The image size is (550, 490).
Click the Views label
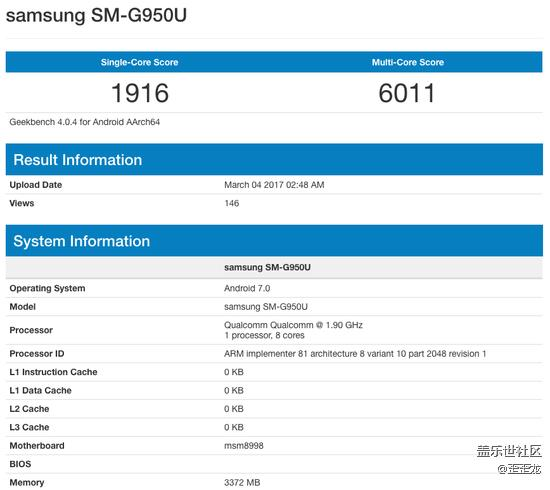coord(22,203)
